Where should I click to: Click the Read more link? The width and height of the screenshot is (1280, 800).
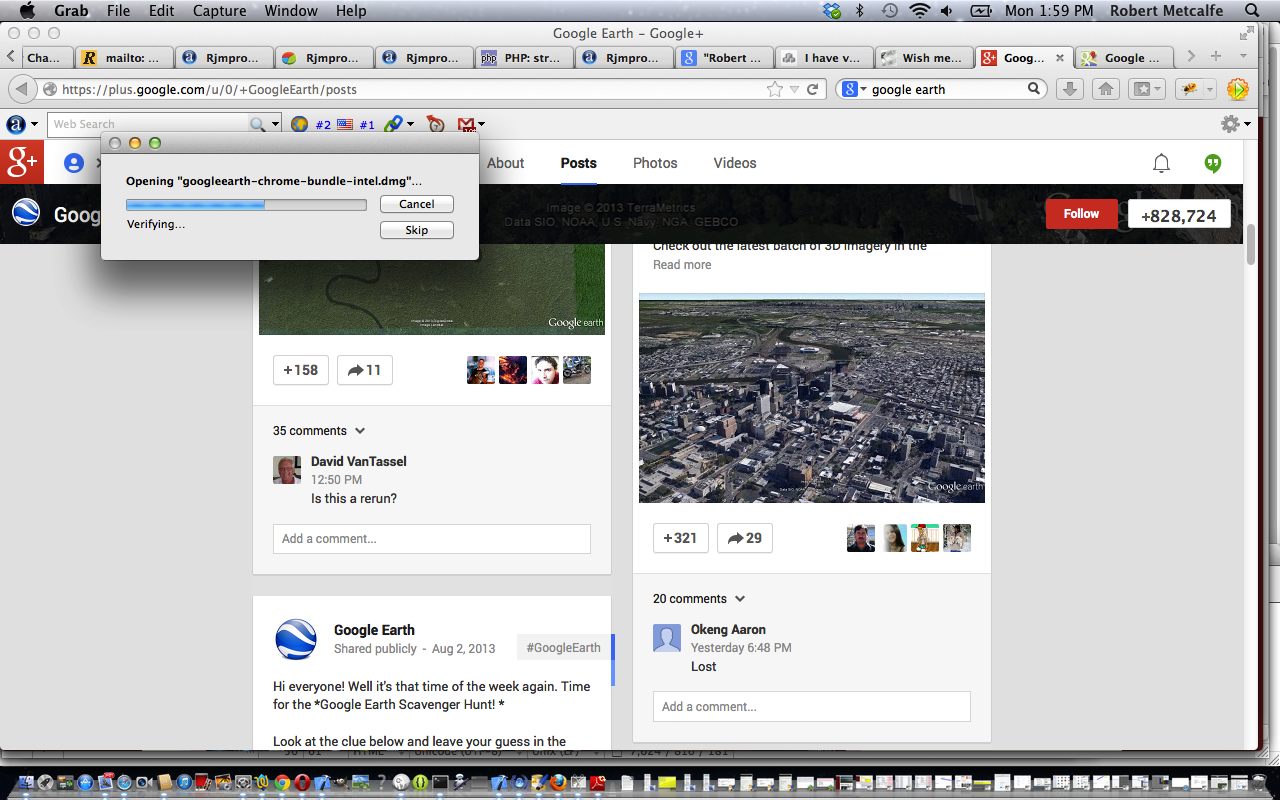682,265
